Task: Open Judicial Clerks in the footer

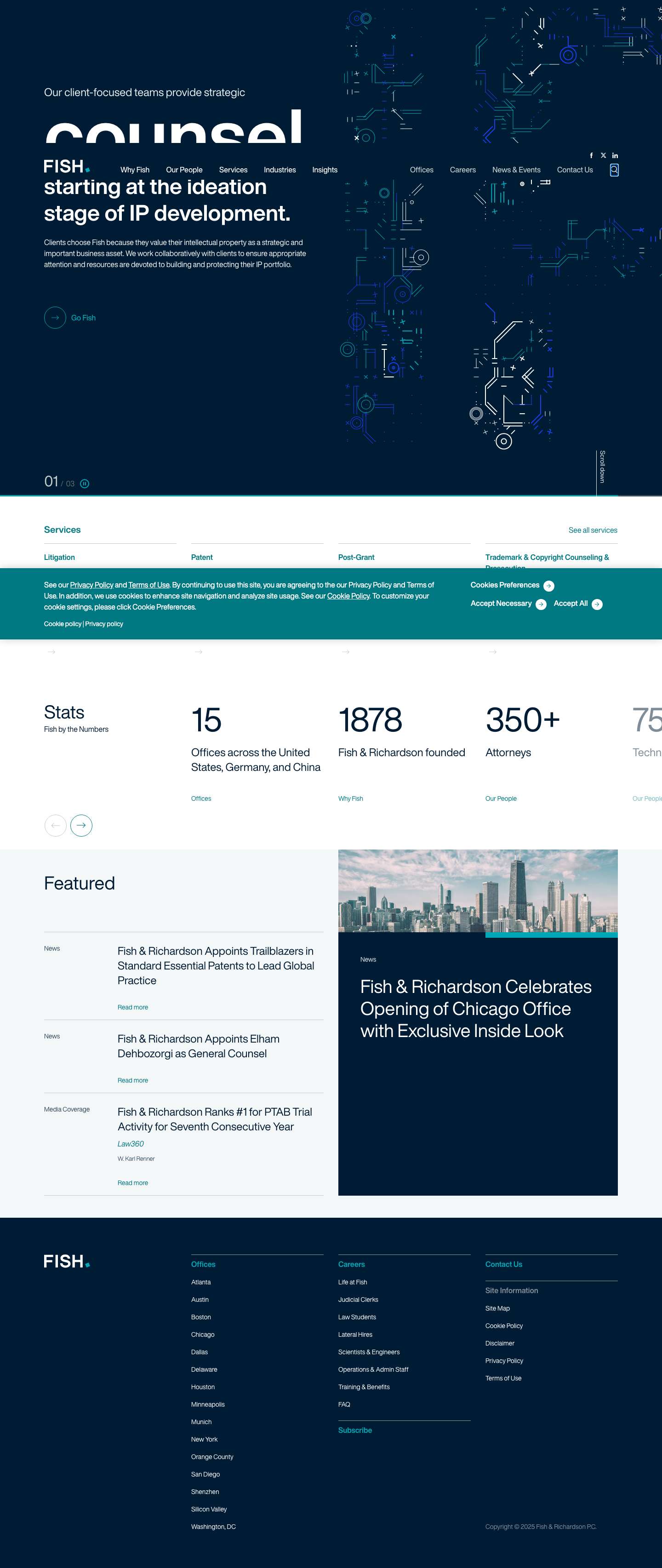Action: coord(358,1300)
